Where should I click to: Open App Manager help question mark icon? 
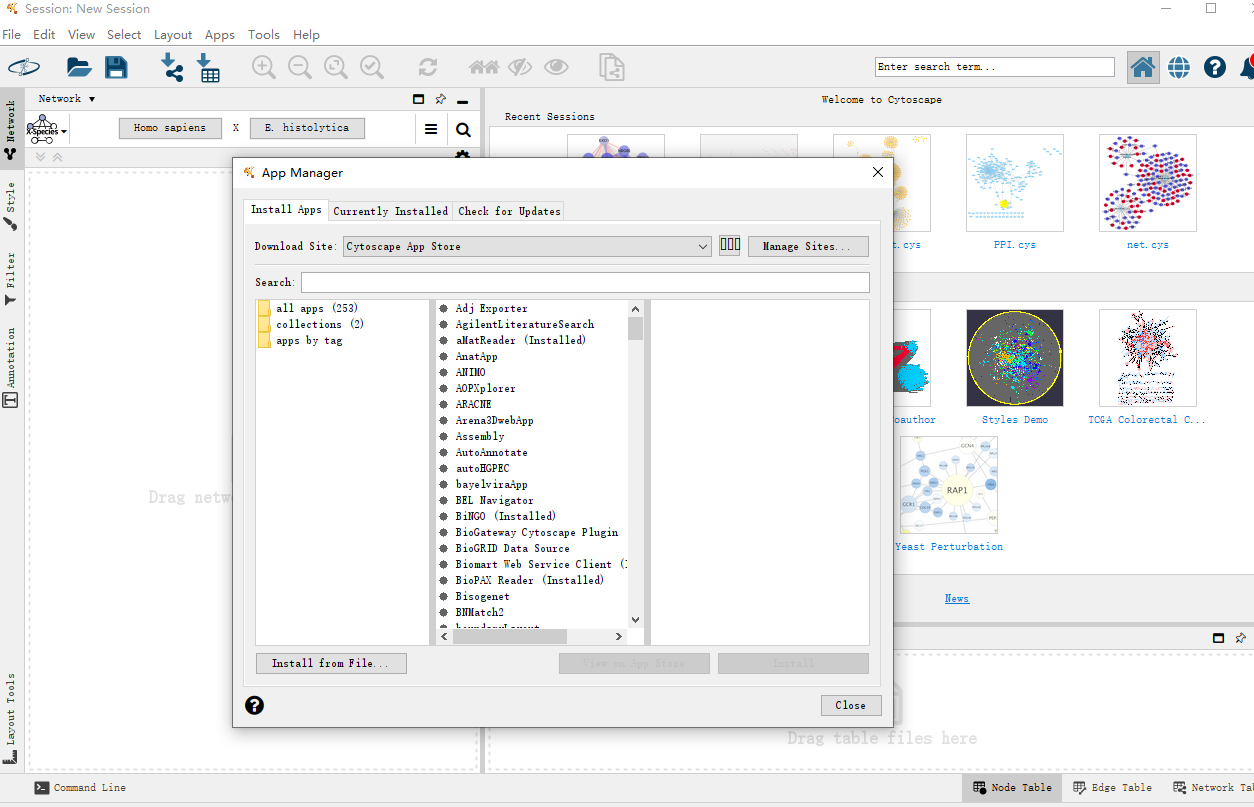[x=255, y=705]
